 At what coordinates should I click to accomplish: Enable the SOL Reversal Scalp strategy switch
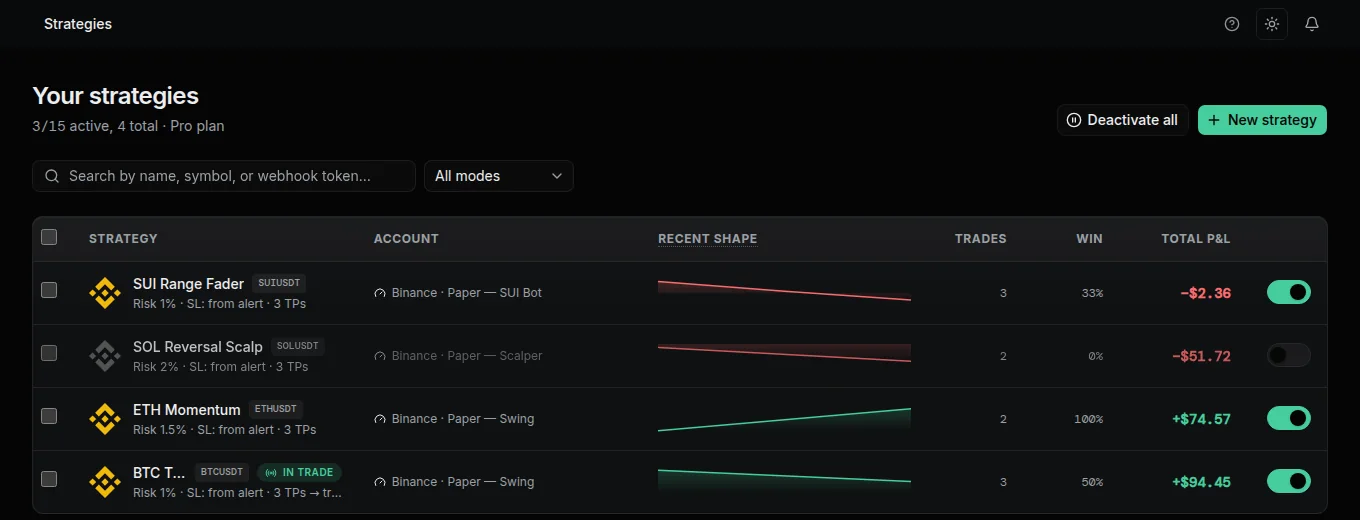pyautogui.click(x=1289, y=355)
